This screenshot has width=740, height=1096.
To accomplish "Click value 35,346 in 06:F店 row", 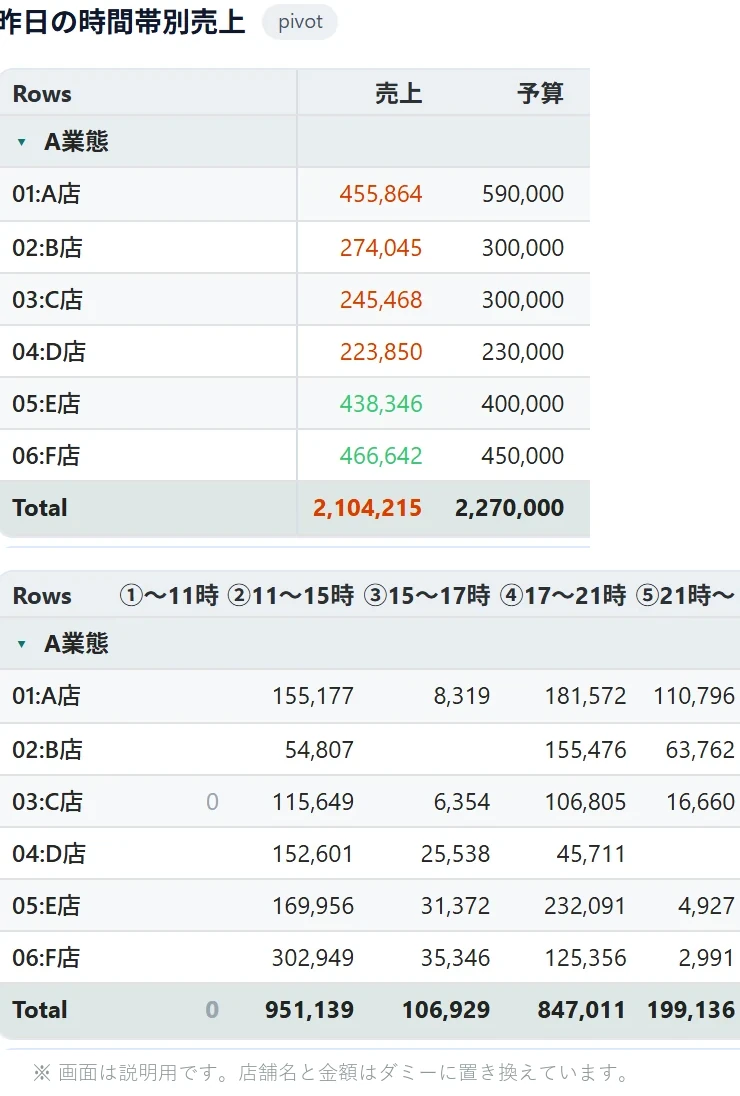I will (x=456, y=958).
